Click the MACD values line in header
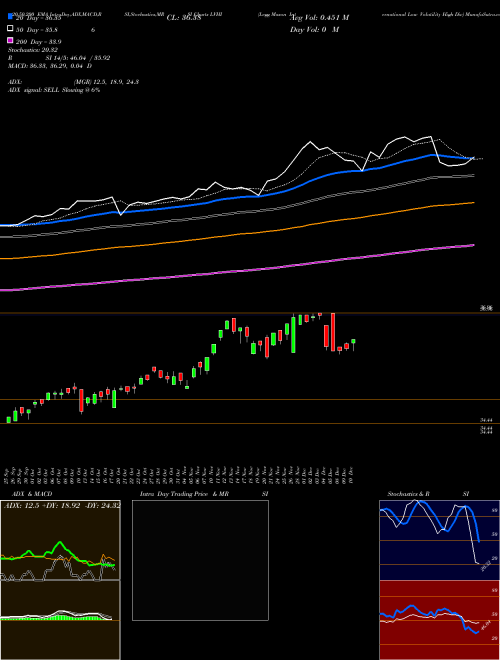 coord(50,66)
